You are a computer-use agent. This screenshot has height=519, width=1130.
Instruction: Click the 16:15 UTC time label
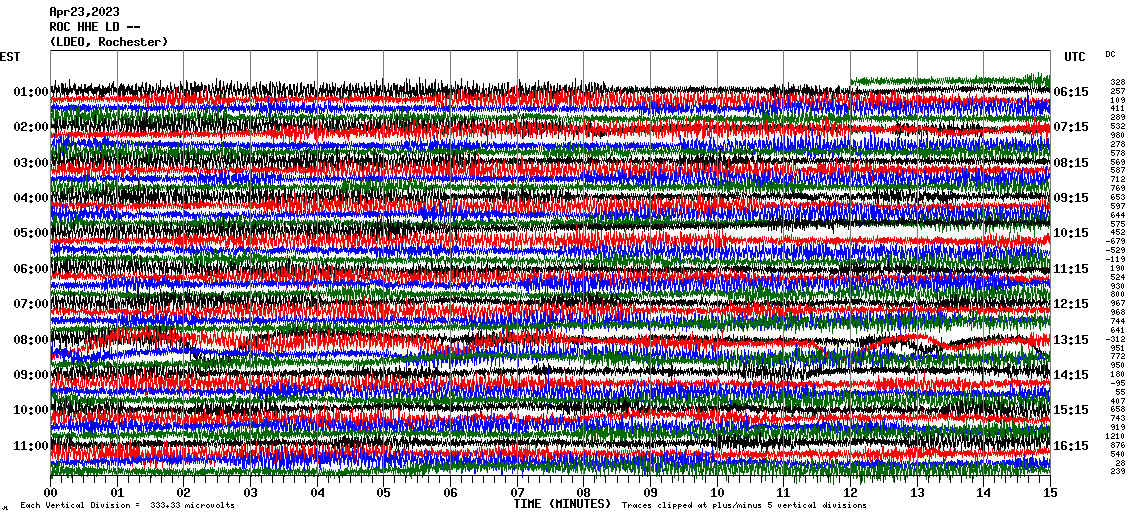point(1071,446)
